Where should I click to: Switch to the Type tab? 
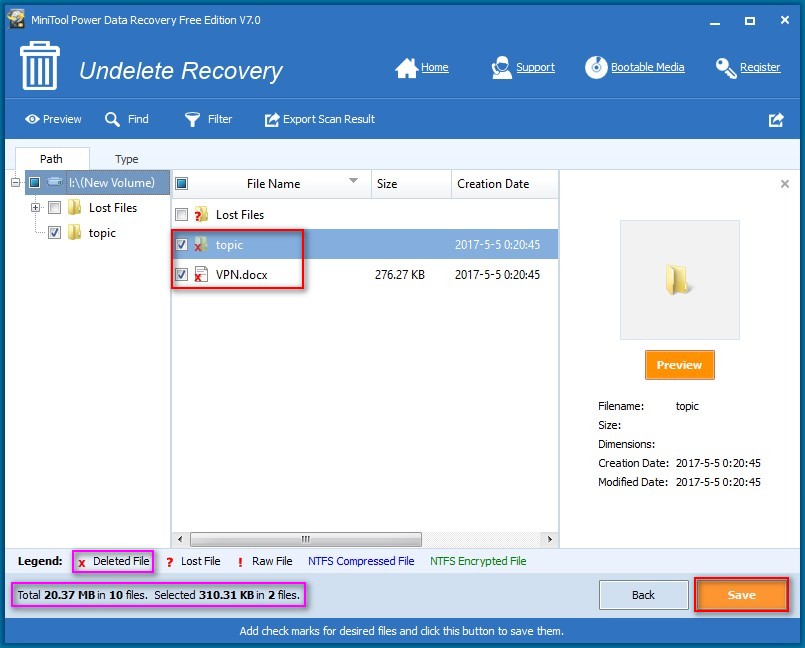pos(126,159)
